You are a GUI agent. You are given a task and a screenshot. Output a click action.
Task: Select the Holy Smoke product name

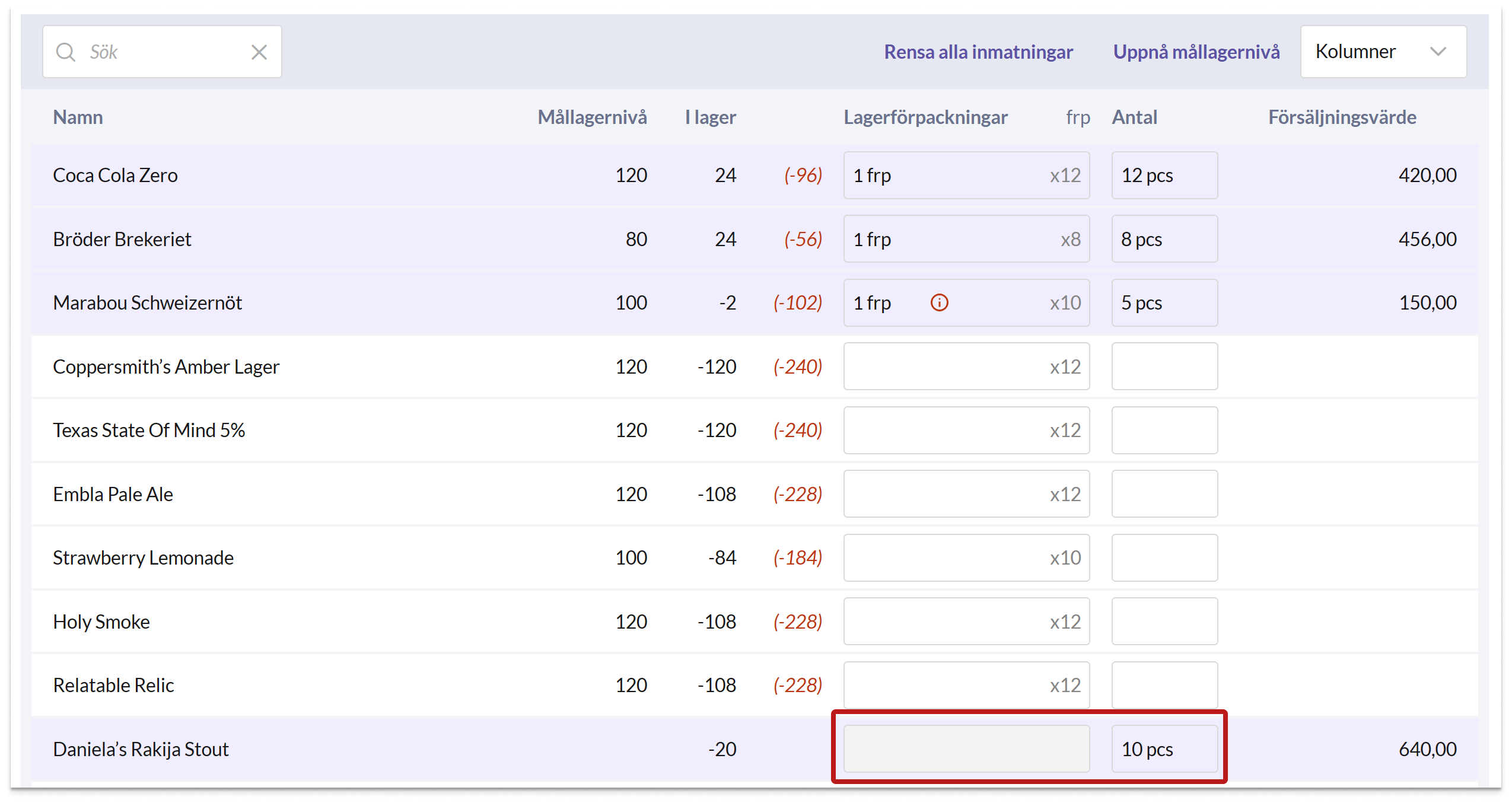tap(101, 622)
